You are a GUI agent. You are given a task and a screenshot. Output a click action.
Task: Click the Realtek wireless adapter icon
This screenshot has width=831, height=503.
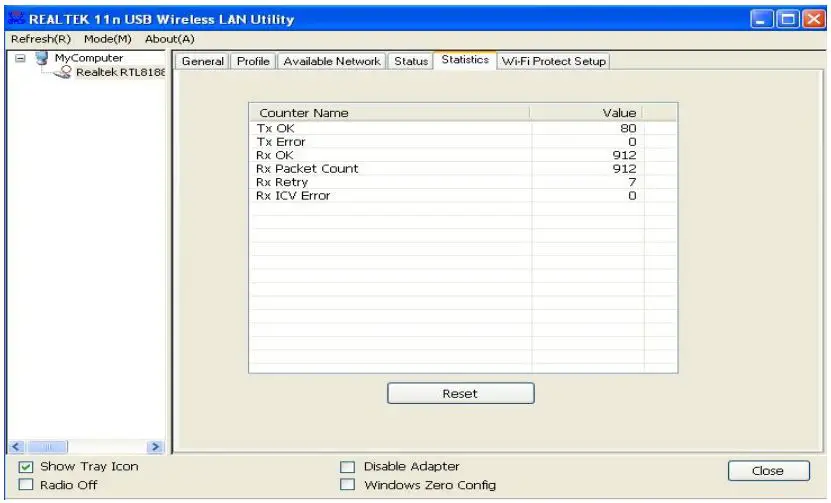[63, 73]
